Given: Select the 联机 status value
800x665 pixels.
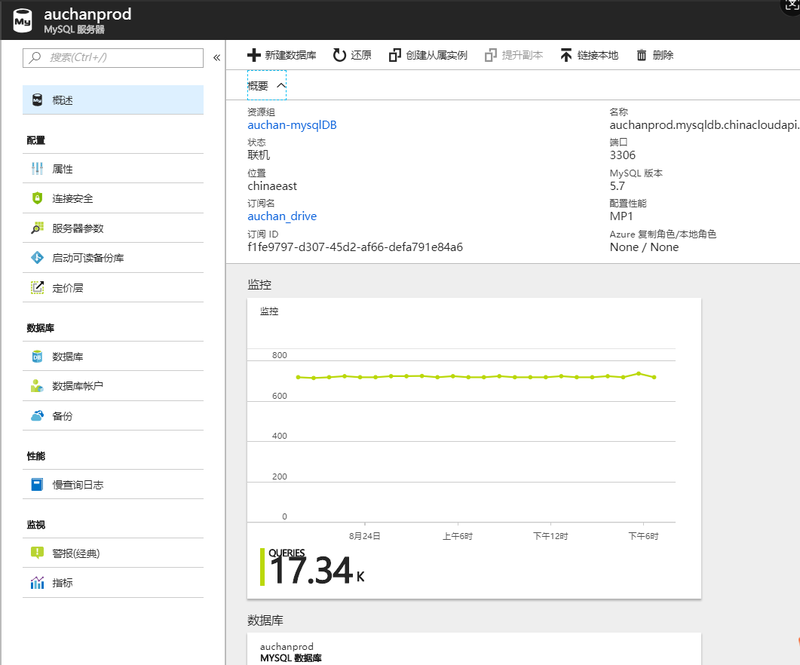Looking at the screenshot, I should tap(259, 155).
